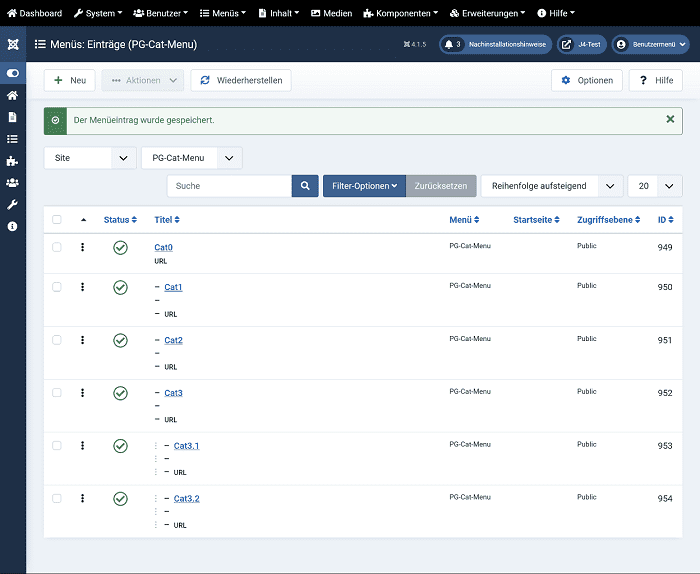Click the Joomla logo icon
The height and width of the screenshot is (574, 700).
pyautogui.click(x=12, y=45)
